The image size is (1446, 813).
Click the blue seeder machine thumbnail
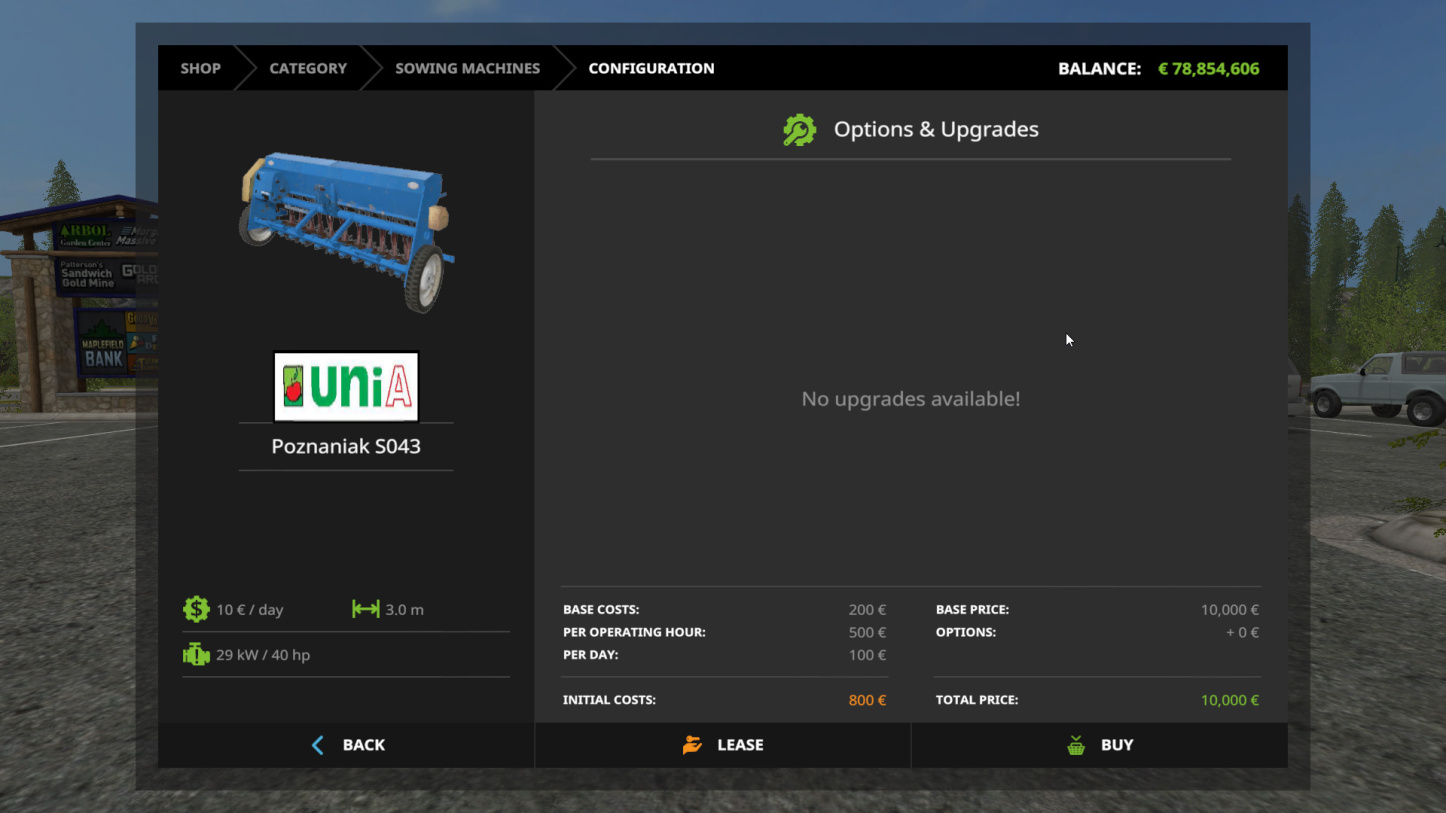[x=346, y=230]
